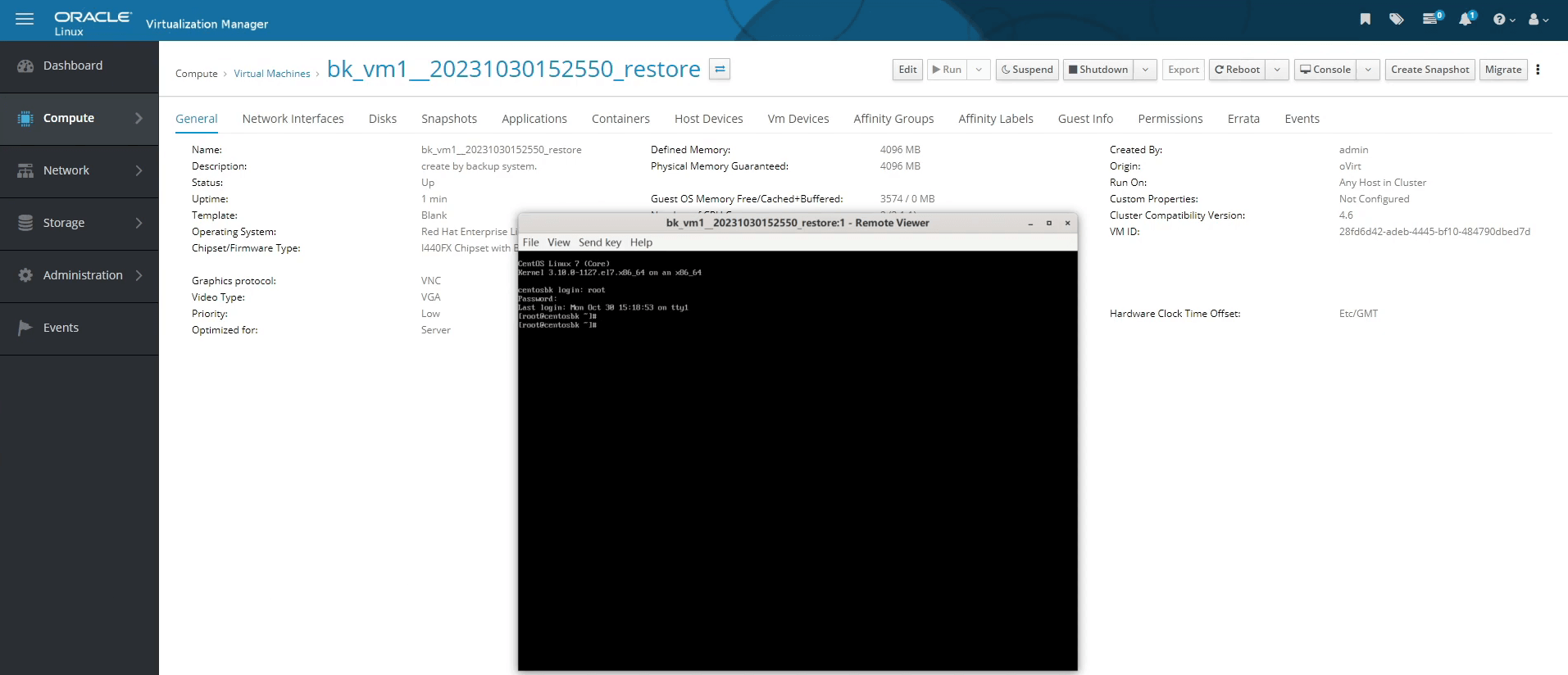
Task: Click inside the Remote Viewer console terminal
Action: pos(798,460)
